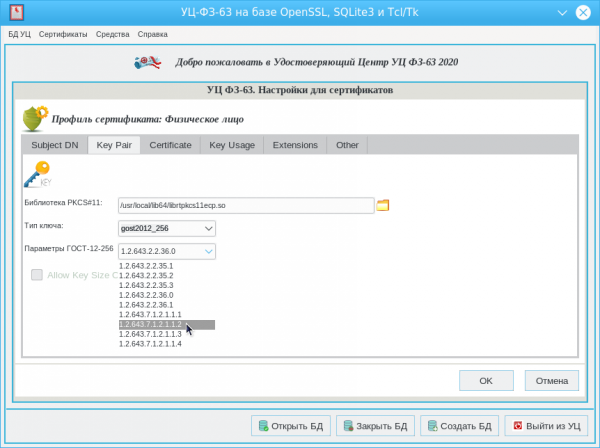Click the PKCS#11 library path field
Screen dimensions: 600x448
tap(246, 205)
